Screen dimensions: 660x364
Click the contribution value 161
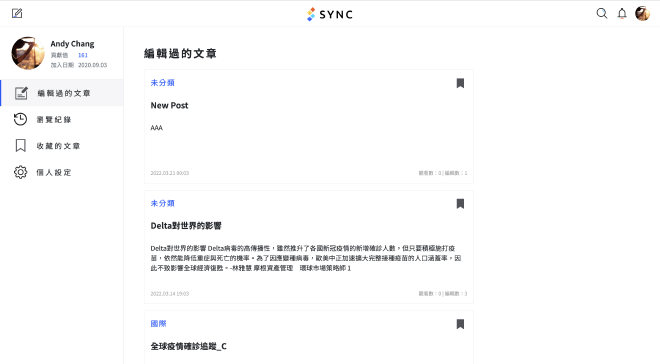coord(83,55)
